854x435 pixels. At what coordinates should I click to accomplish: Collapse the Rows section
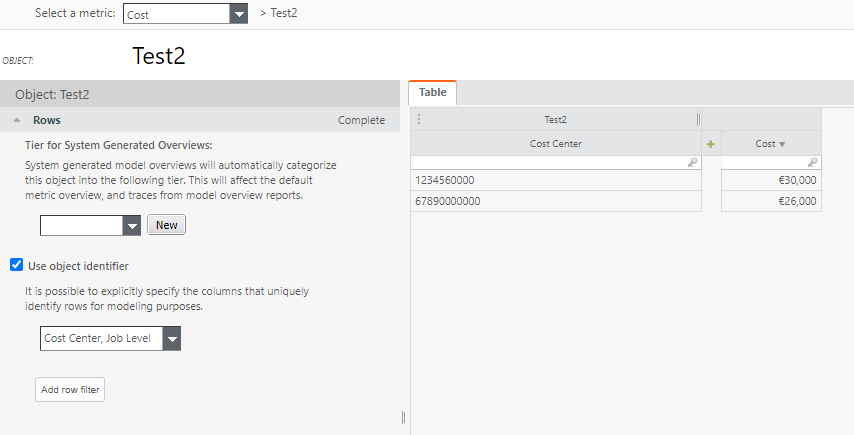[x=17, y=120]
